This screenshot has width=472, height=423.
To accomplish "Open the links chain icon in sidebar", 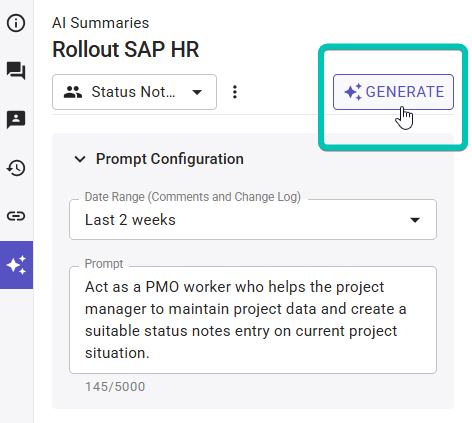I will 16,216.
